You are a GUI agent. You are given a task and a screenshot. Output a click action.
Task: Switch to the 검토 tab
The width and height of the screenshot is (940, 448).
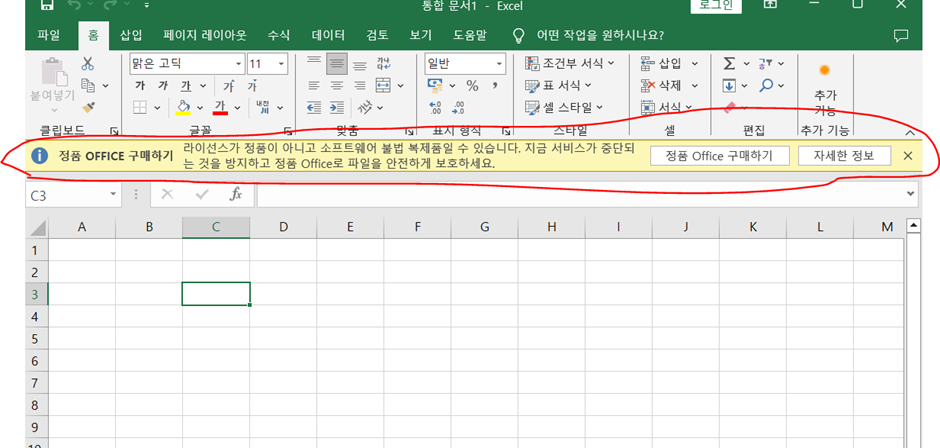click(377, 35)
